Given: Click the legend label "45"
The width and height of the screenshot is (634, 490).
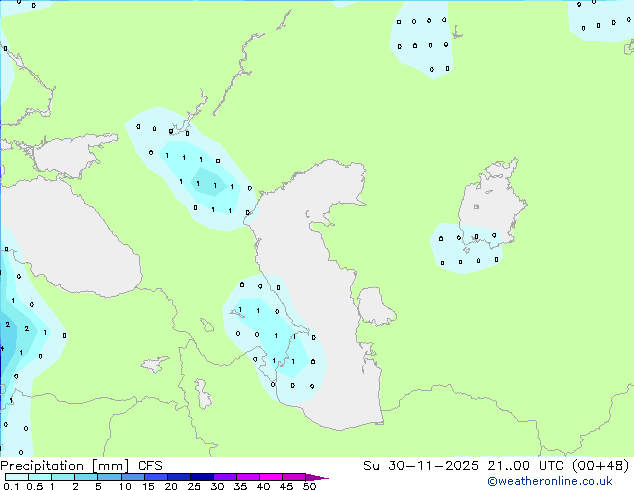Looking at the screenshot, I should 286,486.
